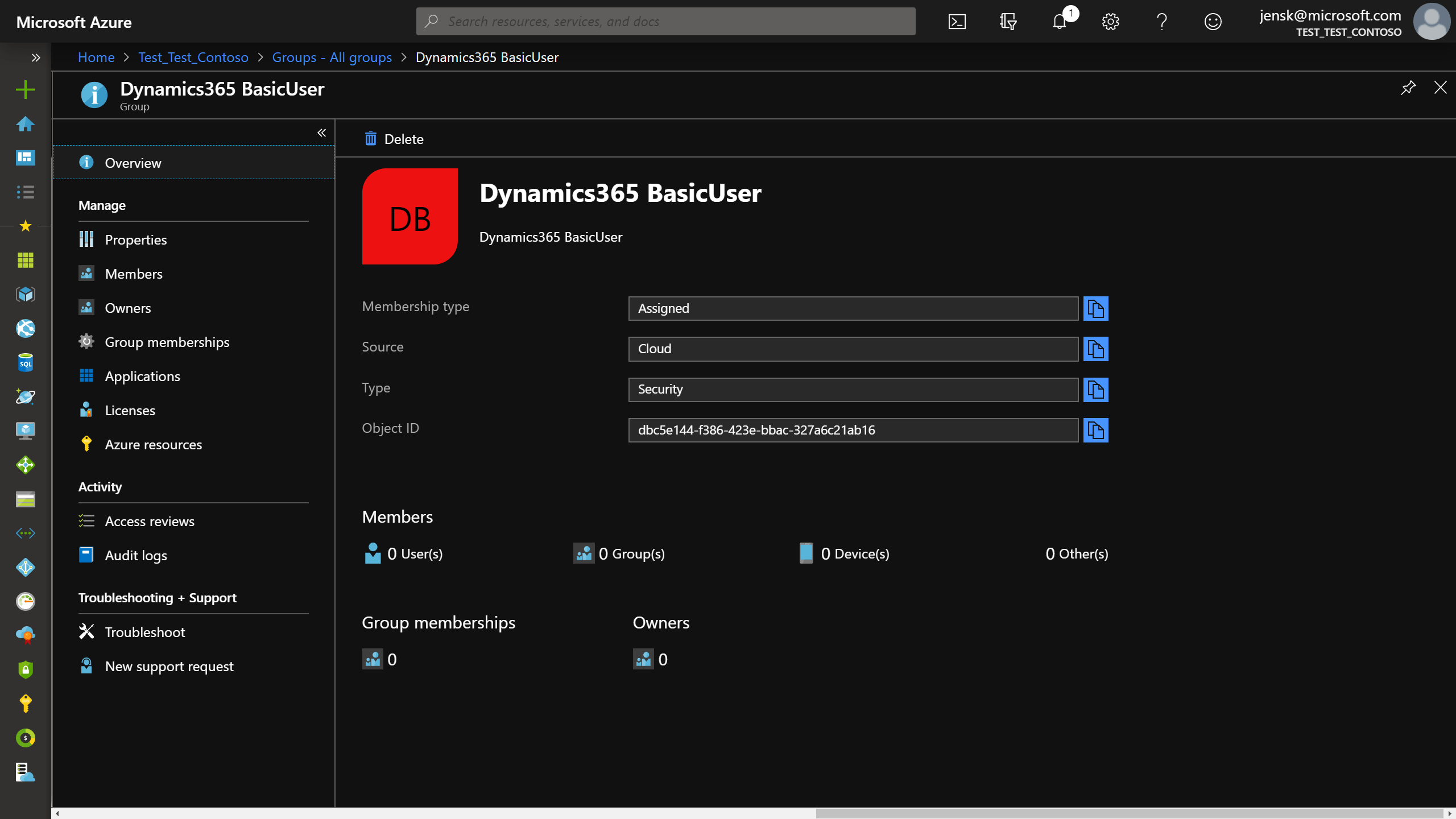Click Create a resource plus icon
The width and height of the screenshot is (1456, 819).
coord(25,89)
